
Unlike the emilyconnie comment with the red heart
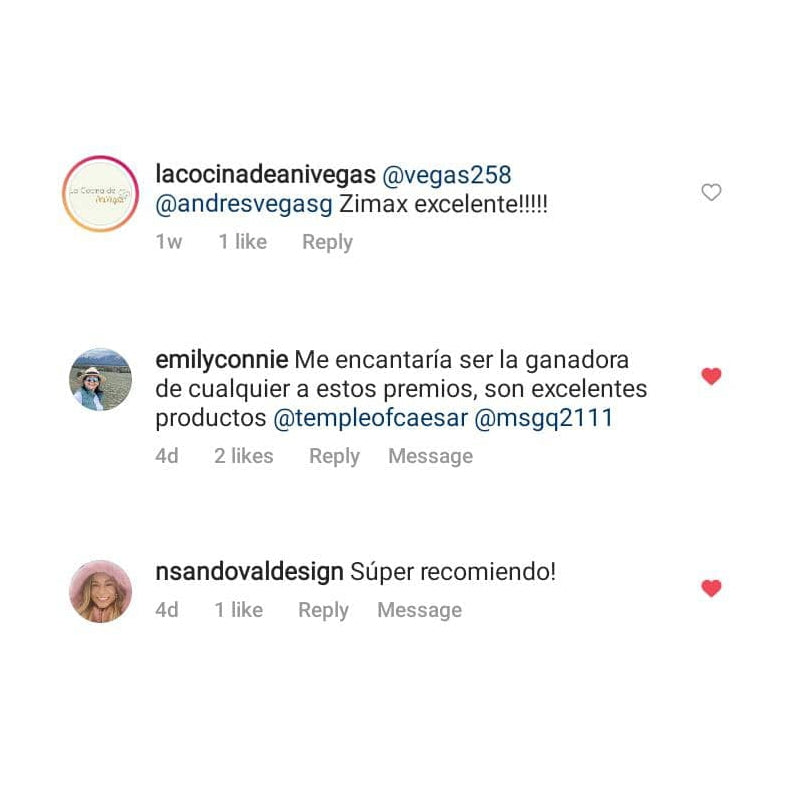(x=711, y=376)
